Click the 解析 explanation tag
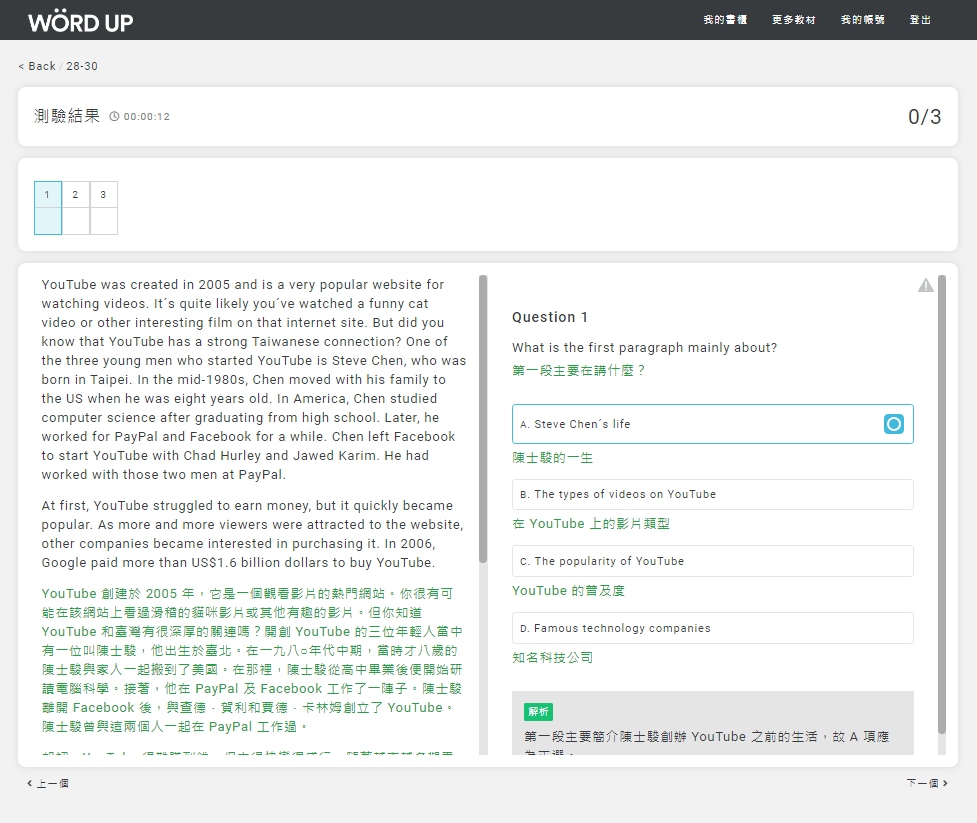977x823 pixels. tap(538, 711)
